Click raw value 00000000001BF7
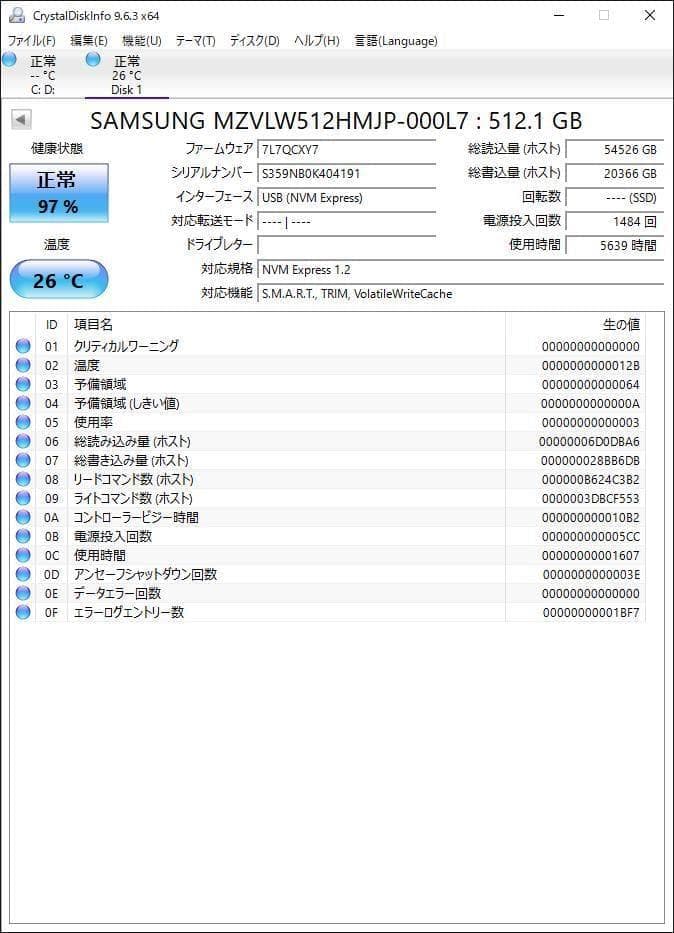Screen dimensions: 674x933 591,612
